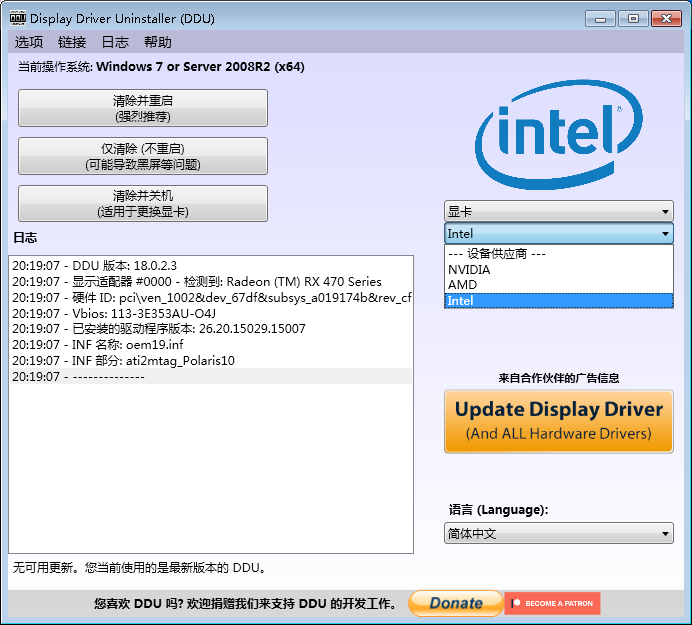Viewport: 692px width, 625px height.
Task: Open the 帮助 menu
Action: (x=158, y=42)
